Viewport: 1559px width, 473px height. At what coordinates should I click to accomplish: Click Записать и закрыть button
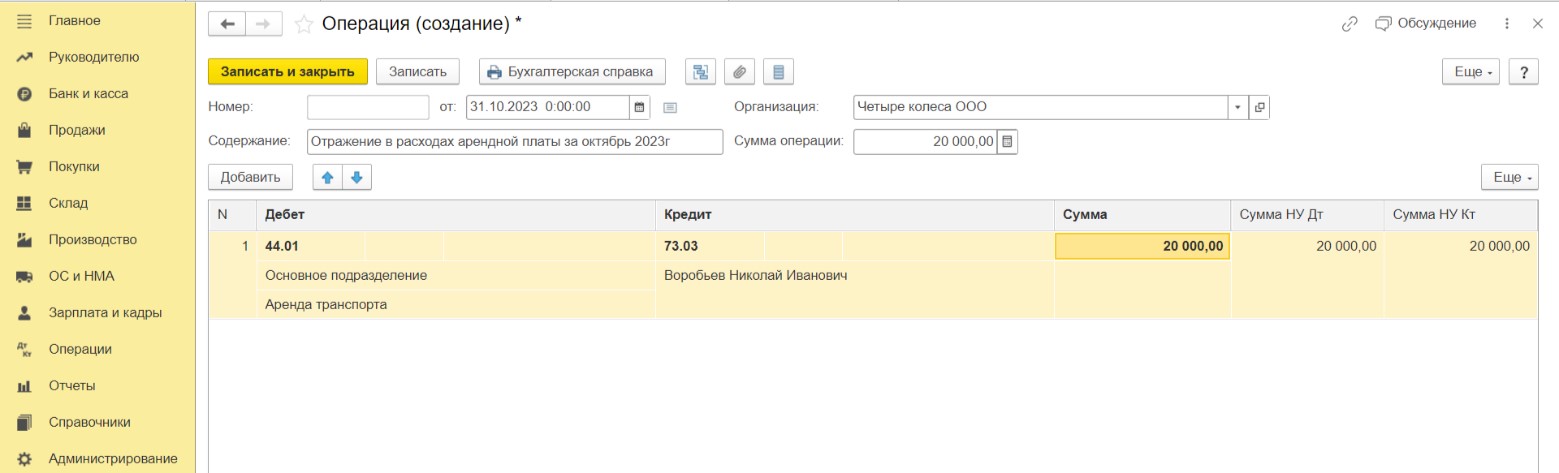pos(288,71)
